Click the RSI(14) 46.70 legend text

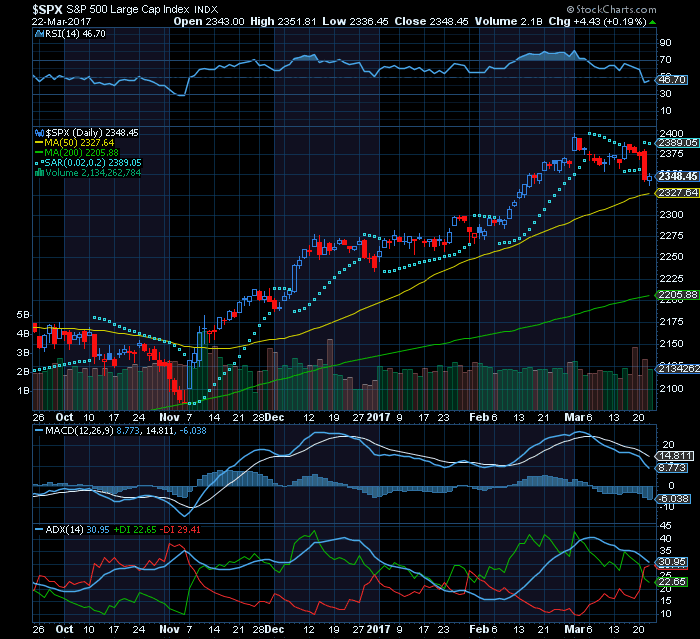coord(75,34)
